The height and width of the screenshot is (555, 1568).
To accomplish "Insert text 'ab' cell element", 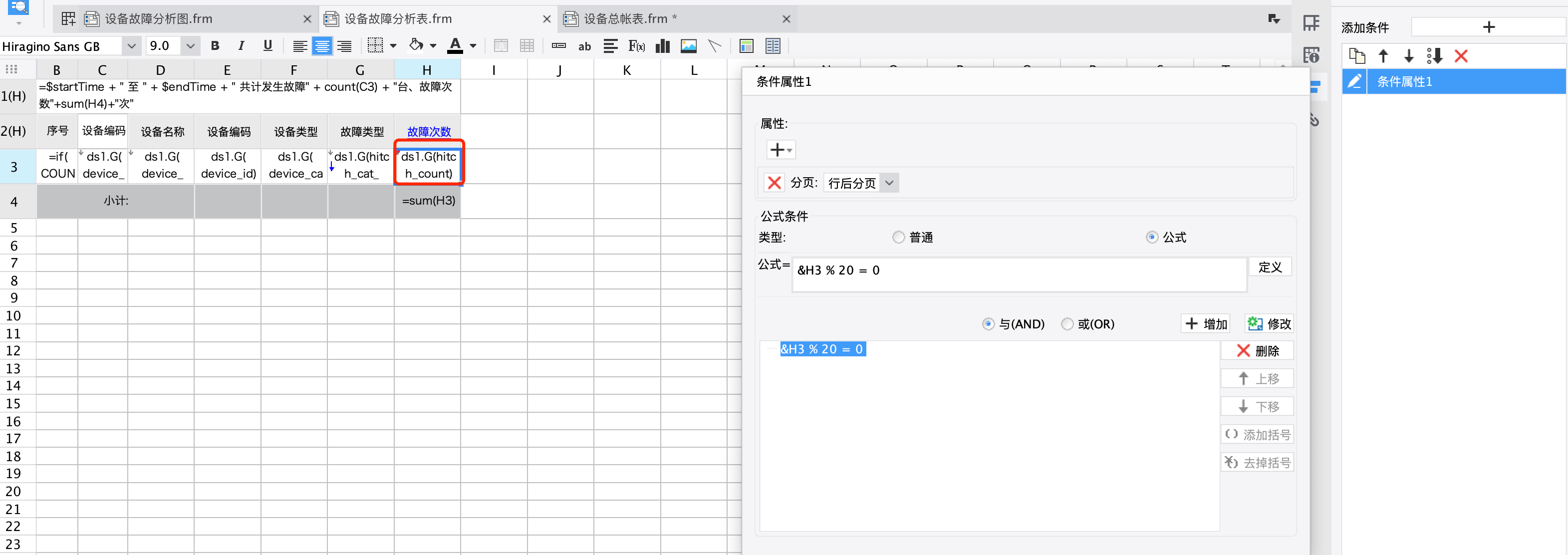I will point(584,46).
